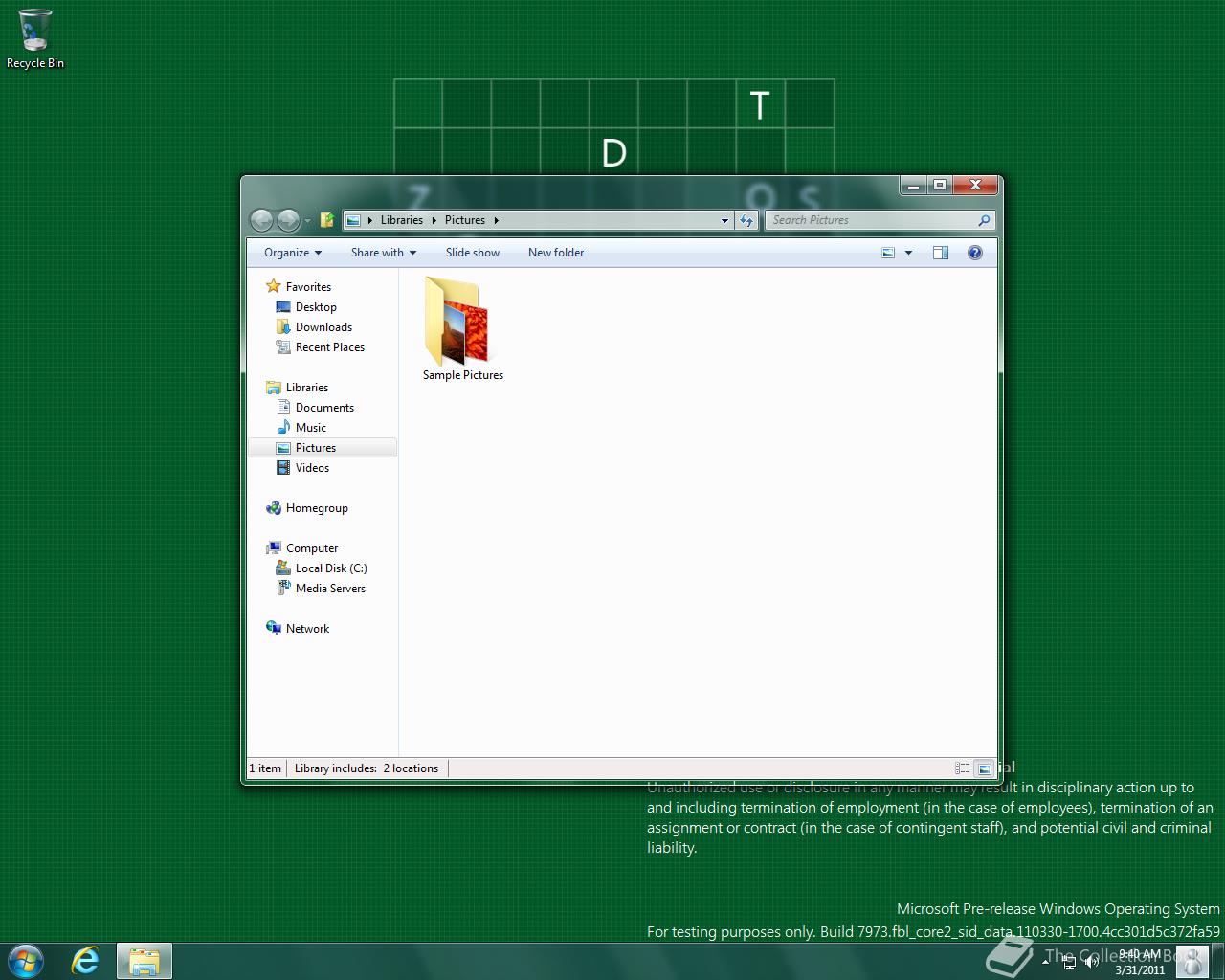1225x980 pixels.
Task: Open the Videos library
Action: pos(312,467)
